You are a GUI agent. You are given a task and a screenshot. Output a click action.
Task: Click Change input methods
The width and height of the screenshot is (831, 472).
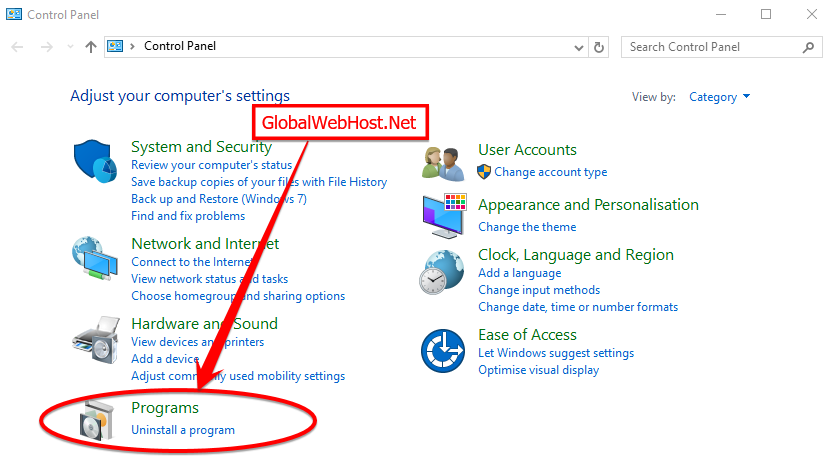click(539, 290)
